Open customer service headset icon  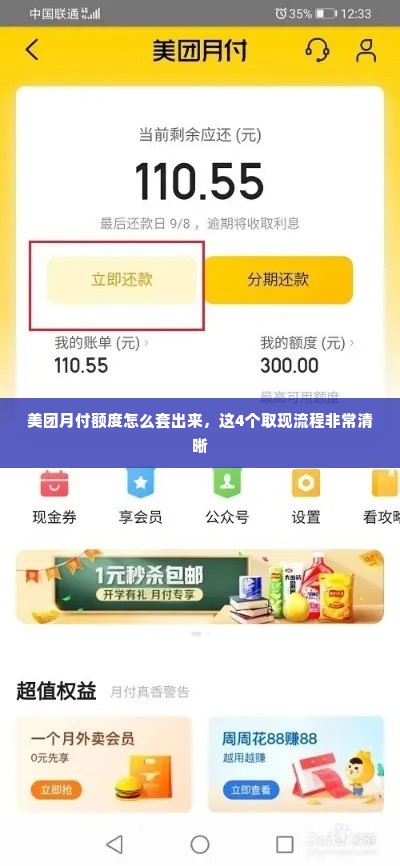pyautogui.click(x=317, y=50)
